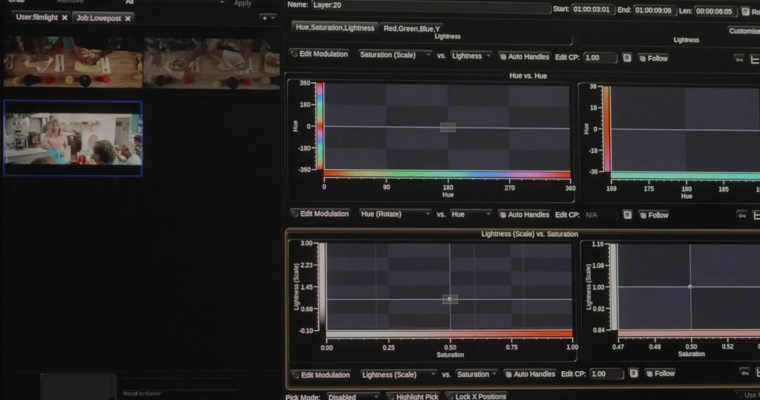Click the Len duration field 00:00:06:05
Image resolution: width=760 pixels, height=400 pixels.
[716, 11]
